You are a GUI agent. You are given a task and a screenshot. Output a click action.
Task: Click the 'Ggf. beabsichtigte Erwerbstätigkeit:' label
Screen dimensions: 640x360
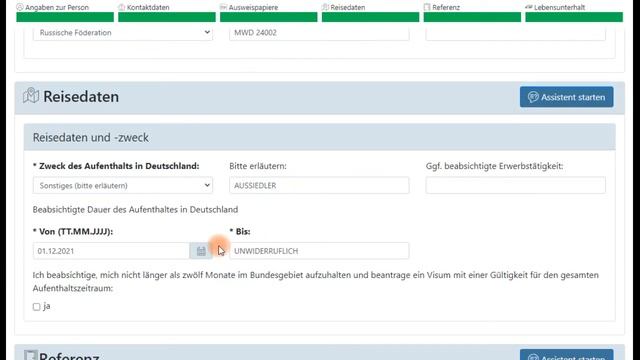pyautogui.click(x=494, y=166)
